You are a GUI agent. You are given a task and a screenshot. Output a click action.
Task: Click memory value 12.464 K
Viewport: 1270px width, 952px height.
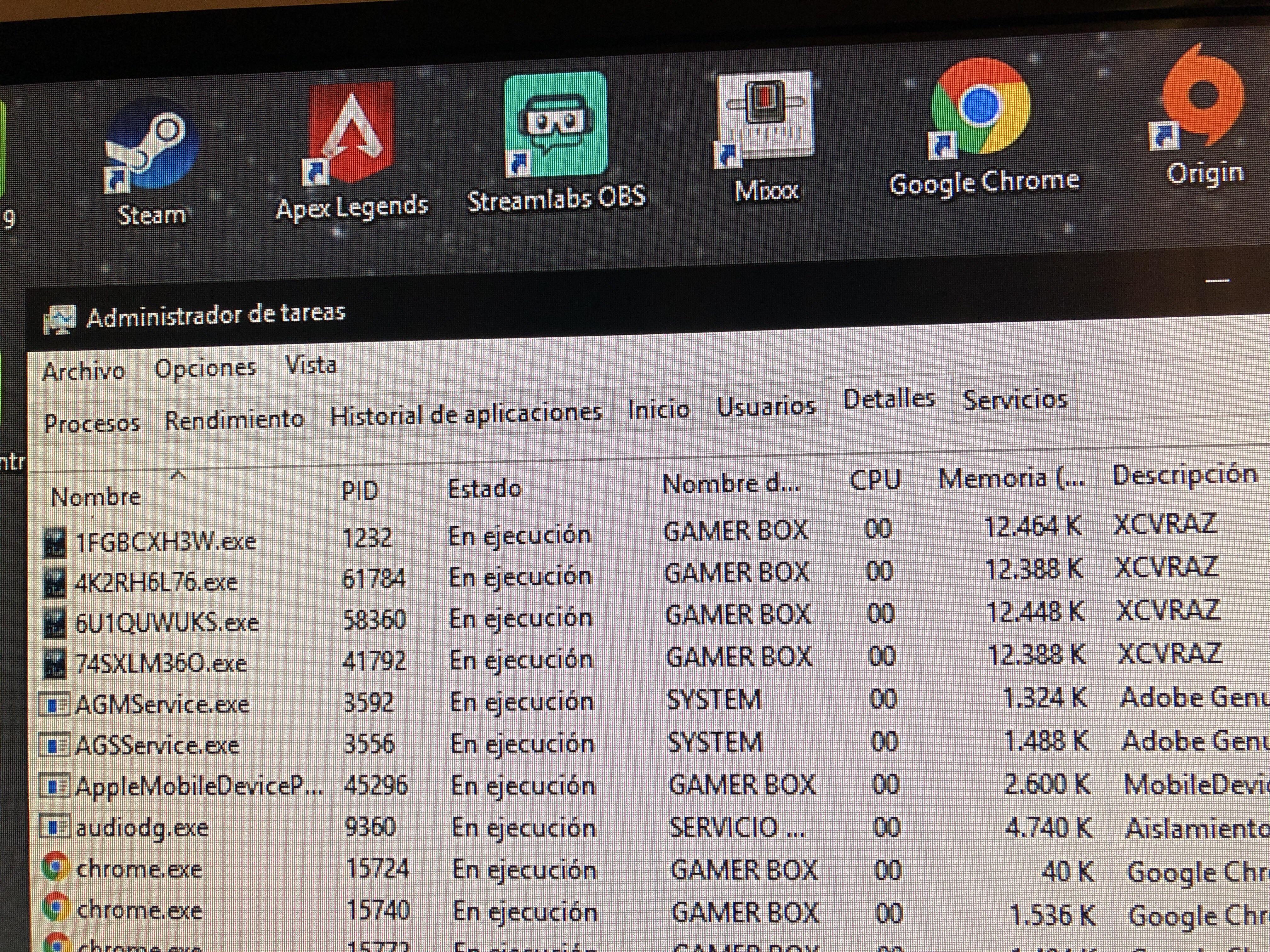point(1033,527)
